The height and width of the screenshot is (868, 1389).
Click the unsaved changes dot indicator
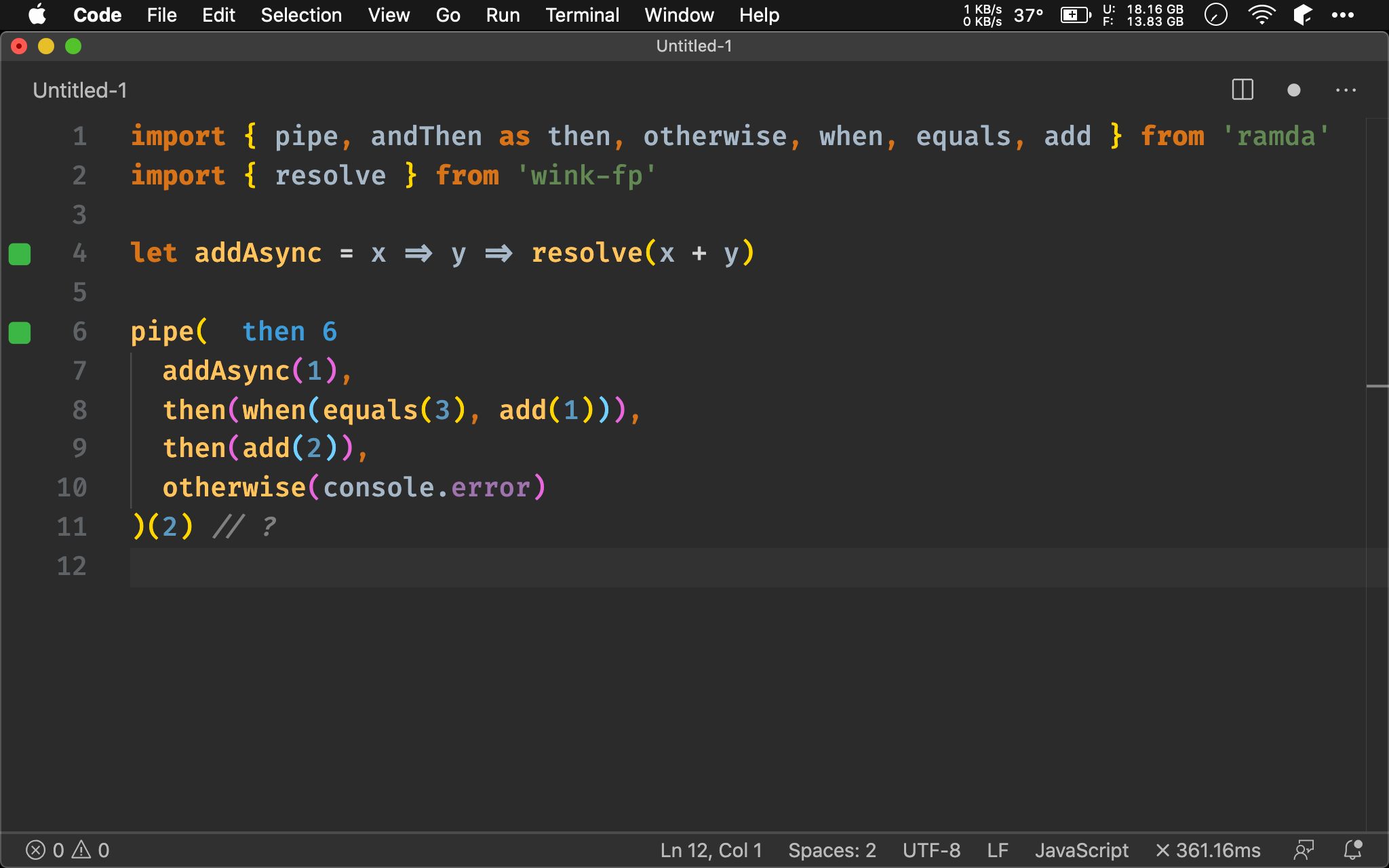(x=1293, y=90)
